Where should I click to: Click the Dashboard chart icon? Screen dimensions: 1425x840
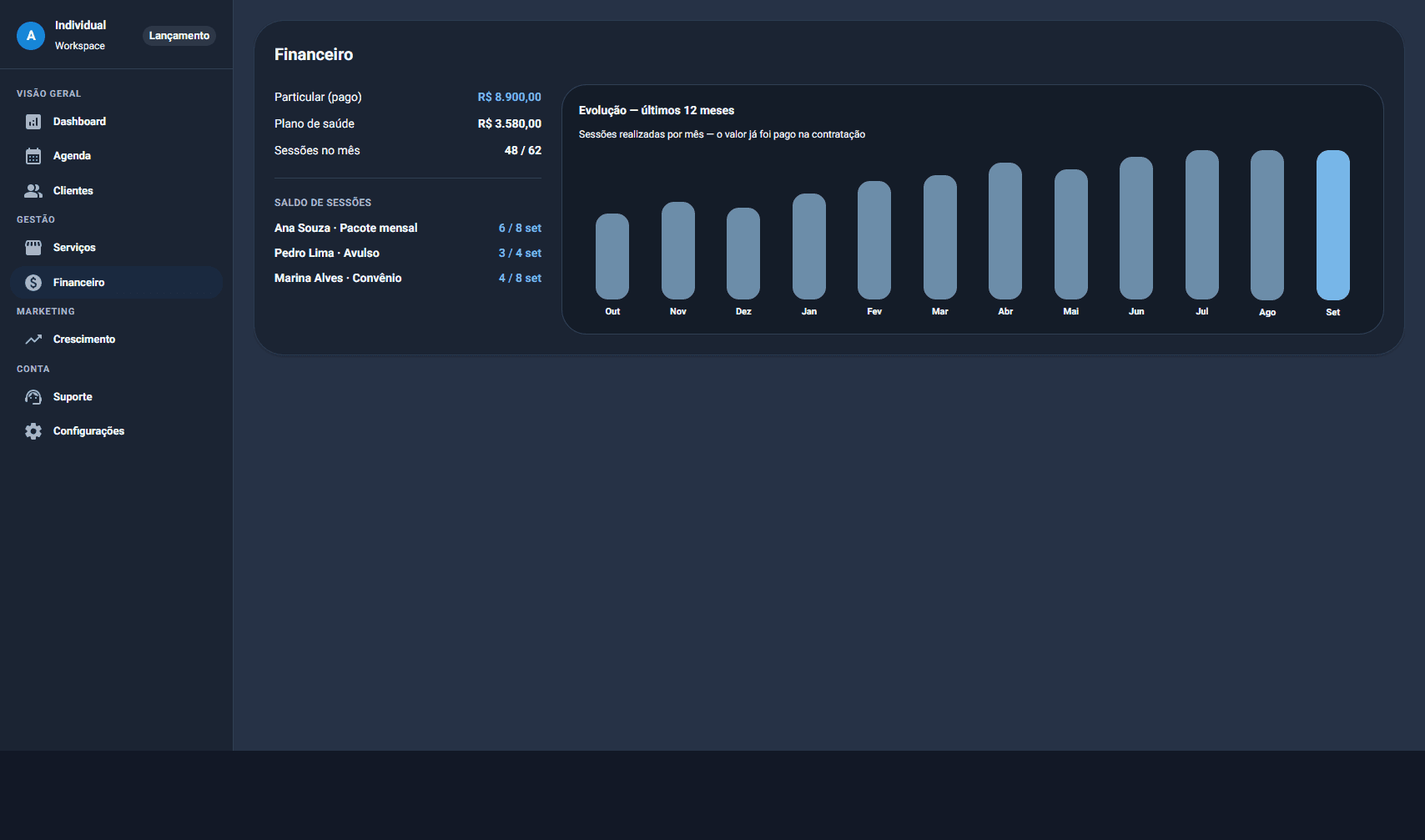(33, 122)
